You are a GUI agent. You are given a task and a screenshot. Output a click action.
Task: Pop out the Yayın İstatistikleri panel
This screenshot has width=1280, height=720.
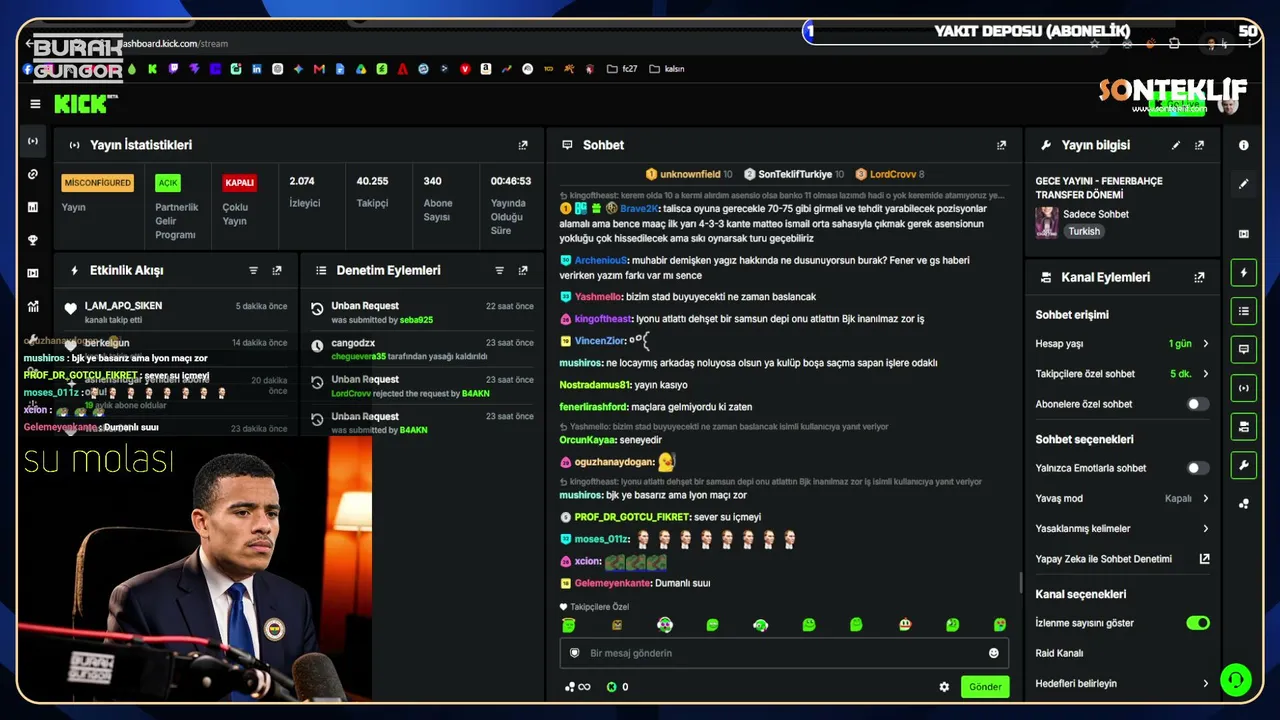click(x=523, y=145)
